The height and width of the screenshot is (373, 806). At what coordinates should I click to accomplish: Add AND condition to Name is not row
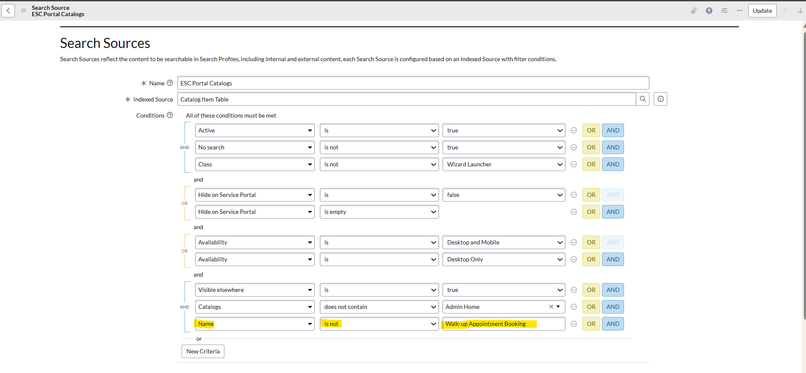coord(613,324)
